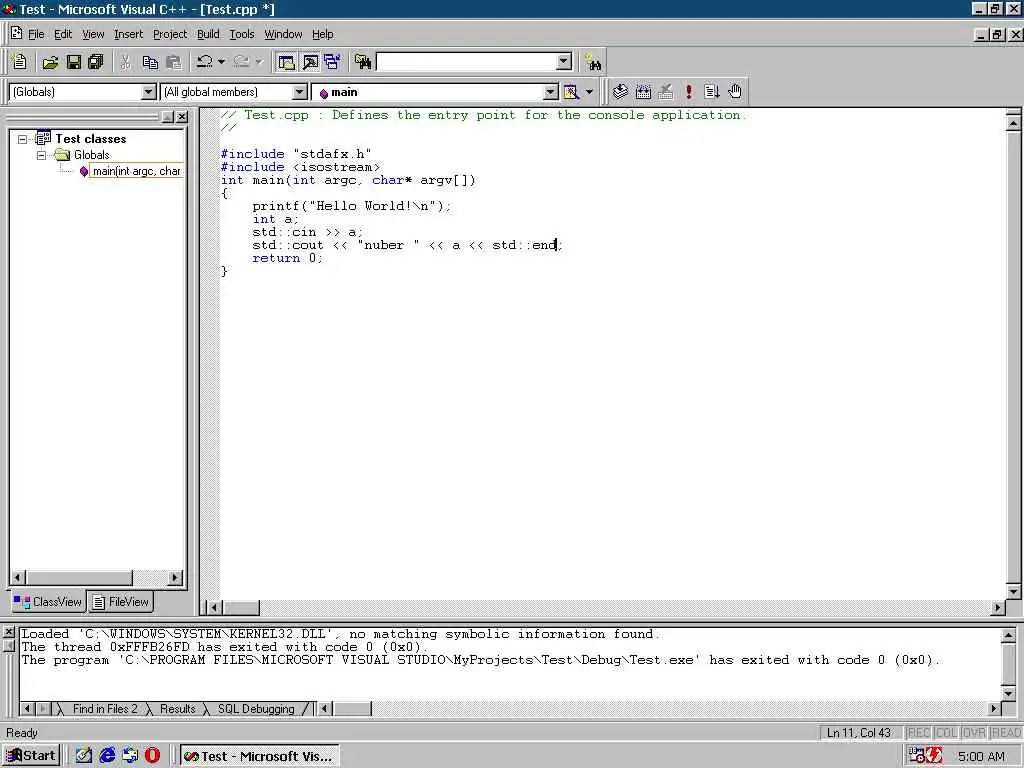Click the WizardBar Actions icon
The image size is (1024, 768).
tap(571, 92)
